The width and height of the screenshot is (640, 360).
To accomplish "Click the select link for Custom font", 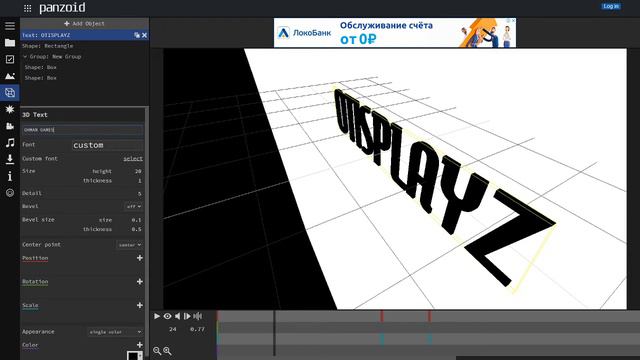I will pos(133,158).
